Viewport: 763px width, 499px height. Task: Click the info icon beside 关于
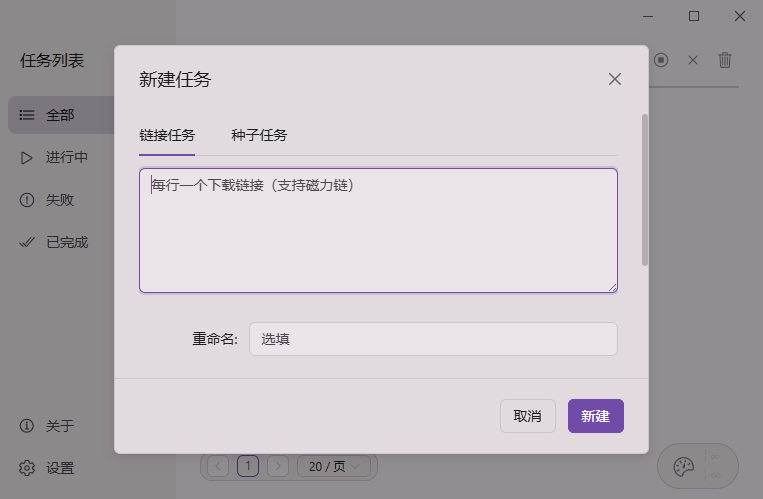[x=27, y=426]
